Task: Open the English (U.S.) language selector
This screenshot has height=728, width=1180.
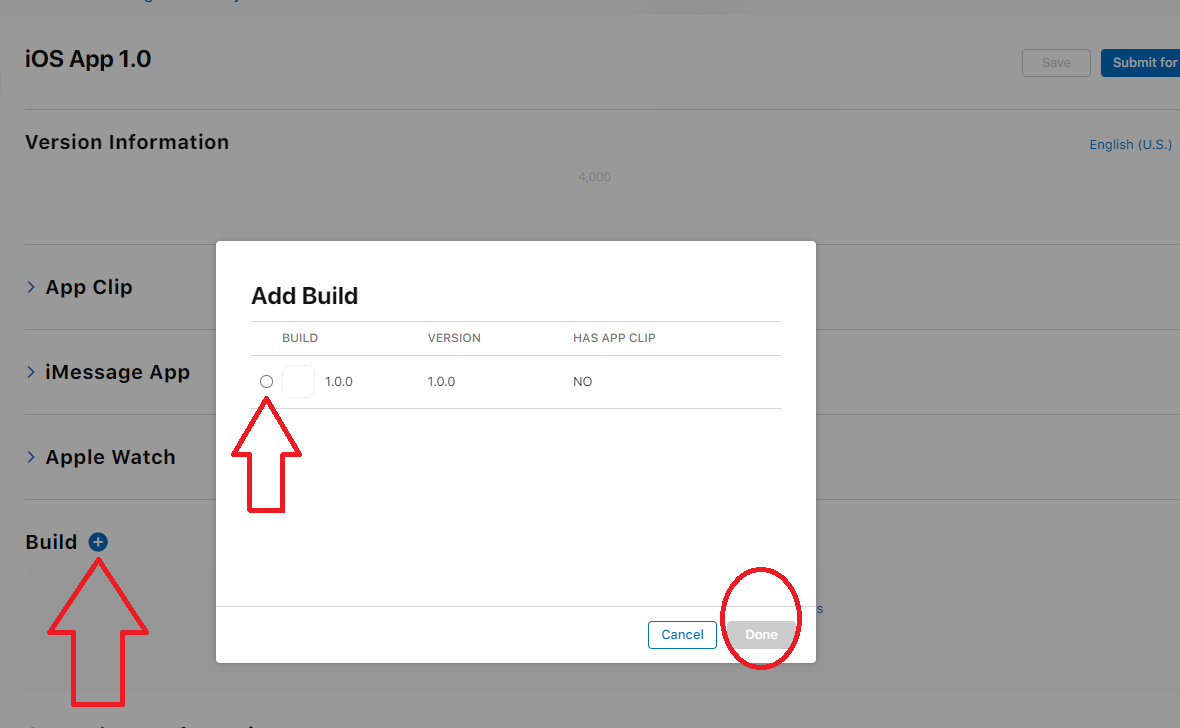Action: coord(1130,145)
